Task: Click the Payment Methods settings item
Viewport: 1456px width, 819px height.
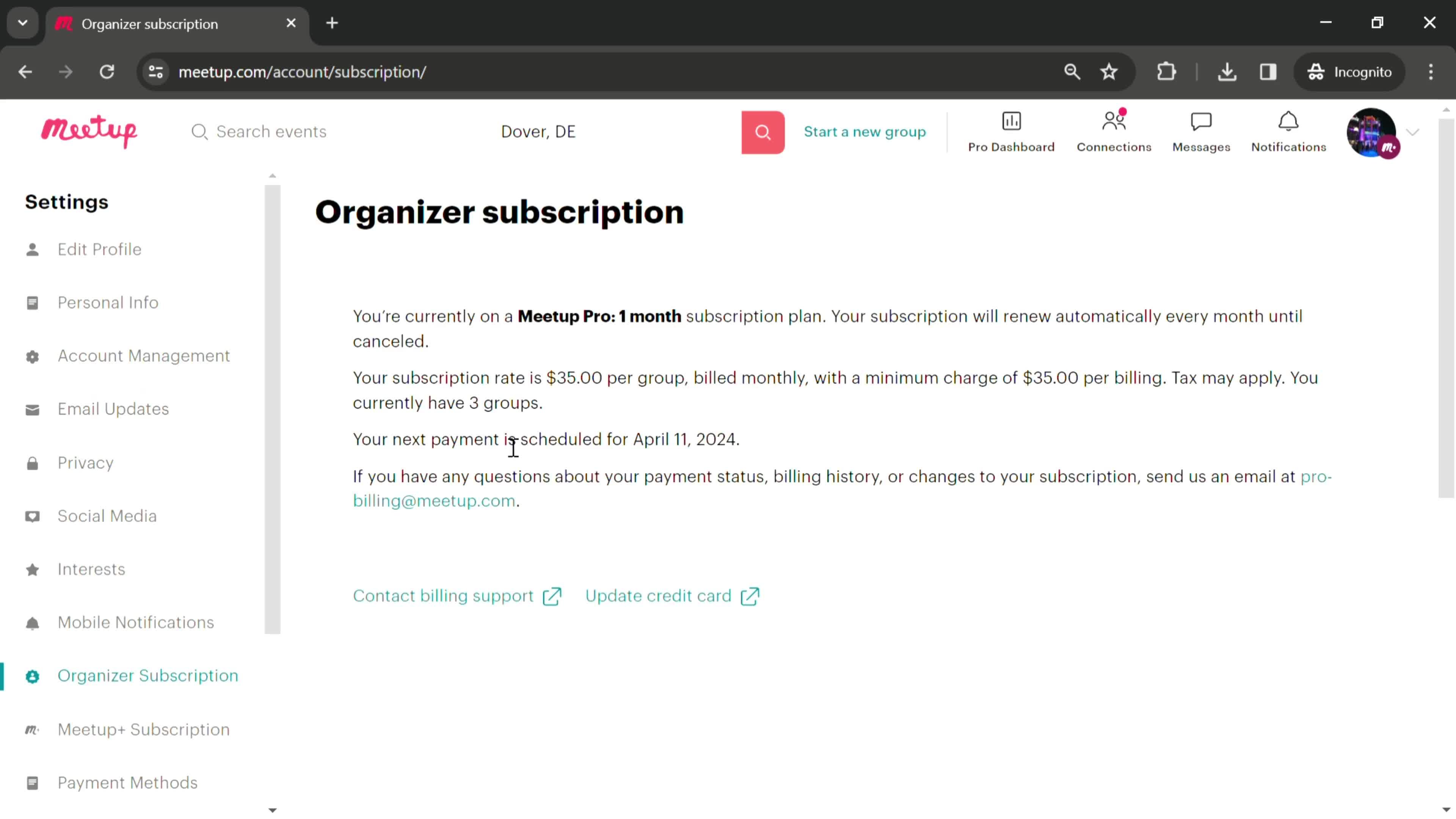Action: click(127, 782)
